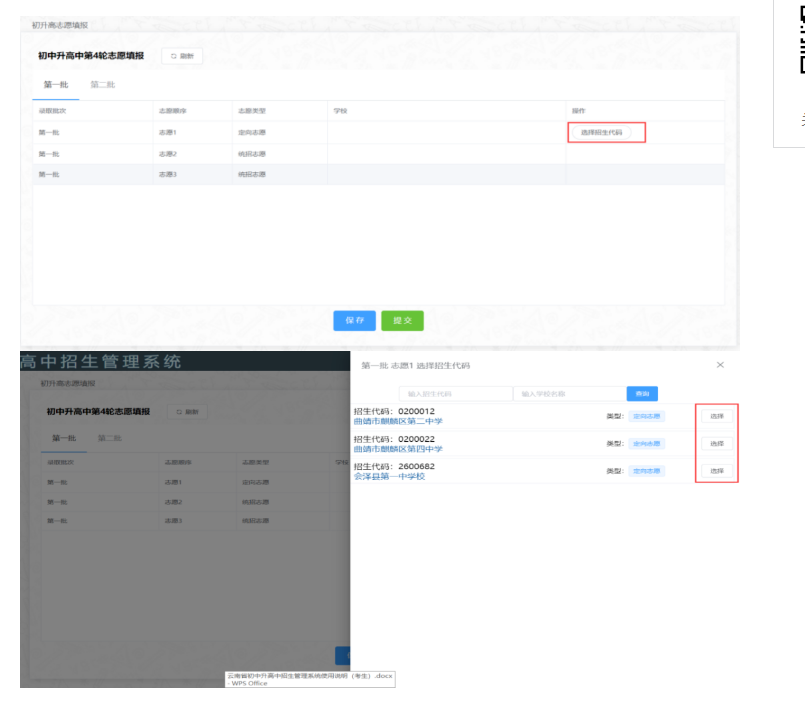805x713 pixels.
Task: Choose 选择 for enrollment code 2600682
Action: pyautogui.click(x=716, y=471)
